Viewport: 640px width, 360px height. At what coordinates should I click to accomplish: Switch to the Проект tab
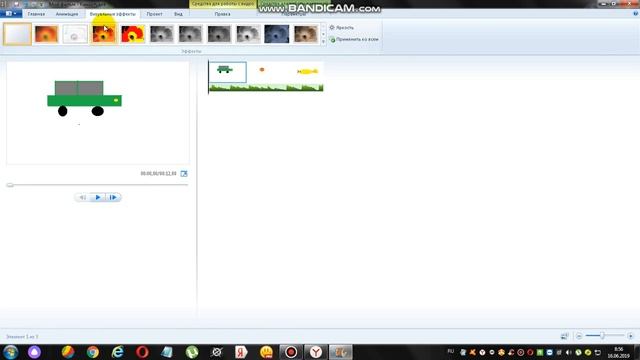pyautogui.click(x=154, y=14)
